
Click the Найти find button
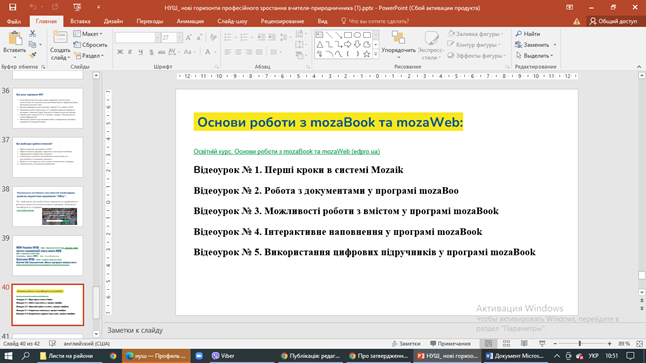click(x=528, y=34)
